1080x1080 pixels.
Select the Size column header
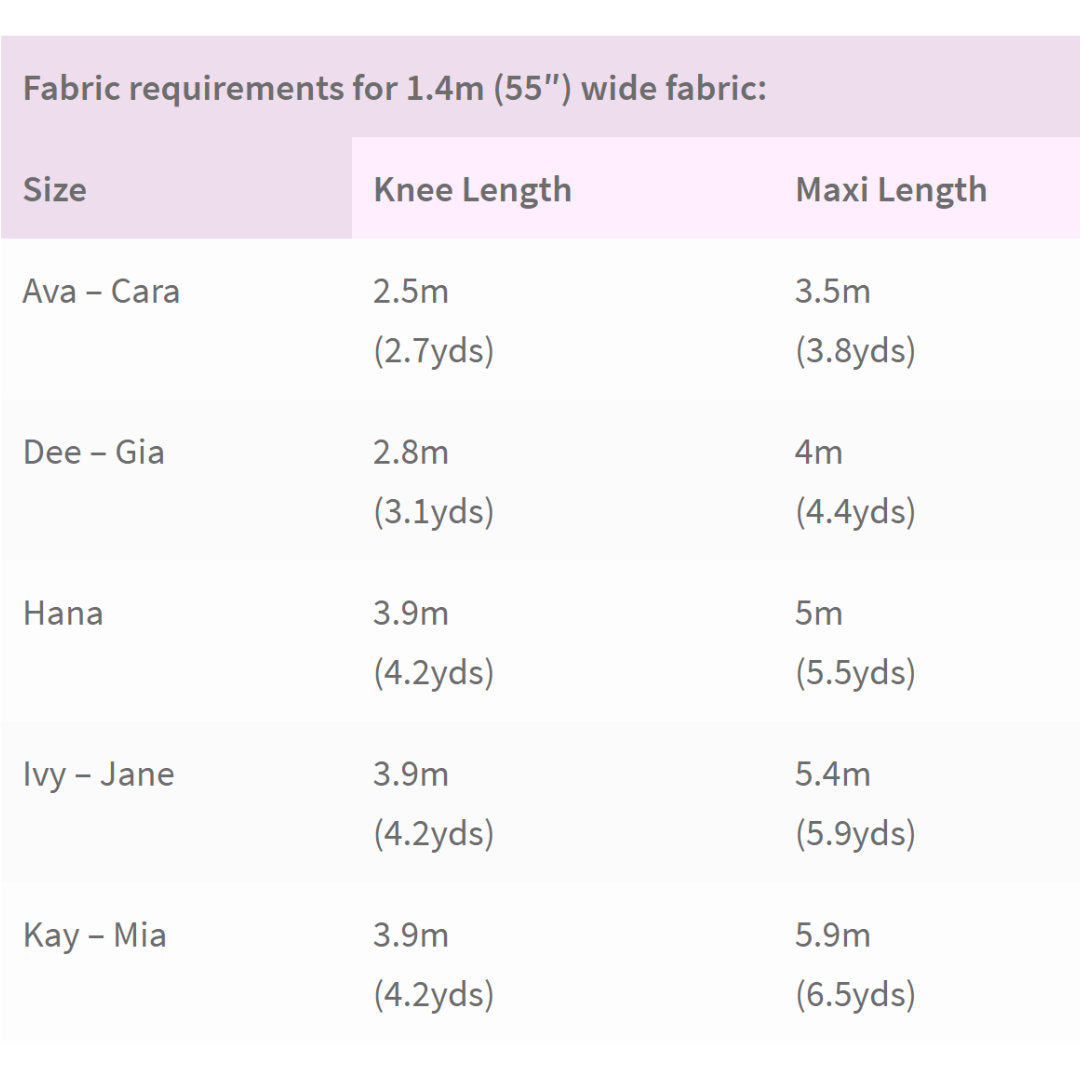(x=55, y=189)
